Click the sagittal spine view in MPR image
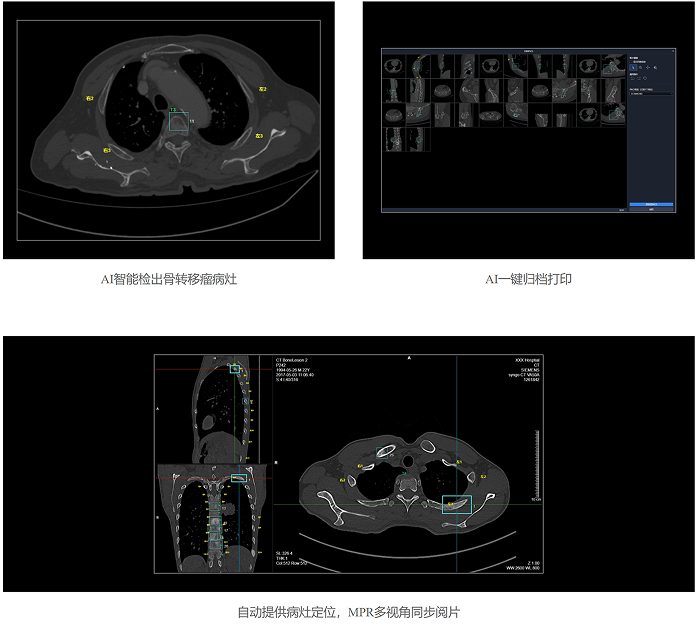Image resolution: width=700 pixels, height=630 pixels. [x=214, y=408]
